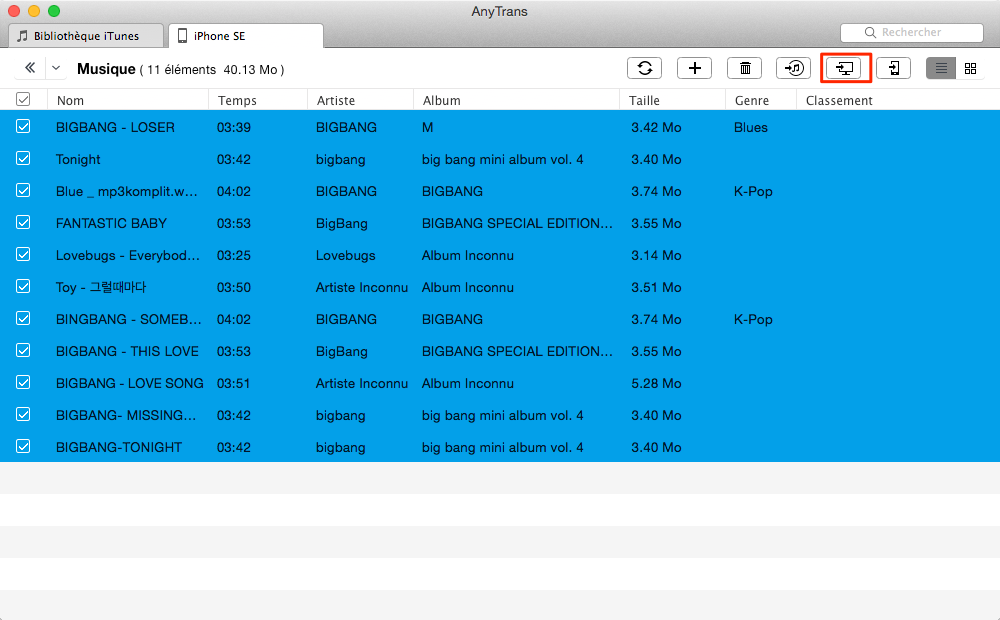Click the BIGBANG - LOVE SONG title
The width and height of the screenshot is (1000, 620).
[129, 383]
